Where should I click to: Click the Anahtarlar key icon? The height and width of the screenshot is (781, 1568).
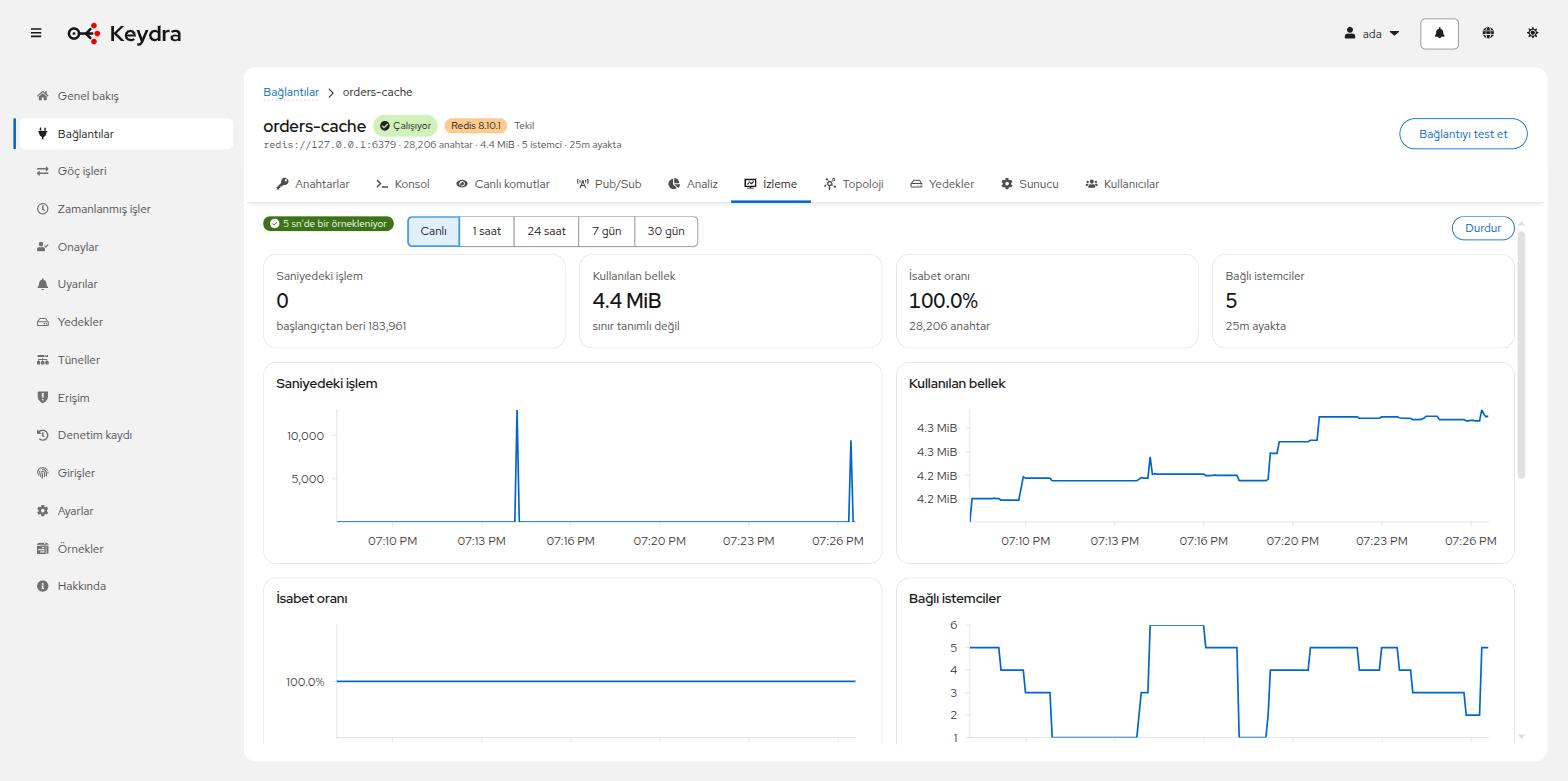[283, 184]
